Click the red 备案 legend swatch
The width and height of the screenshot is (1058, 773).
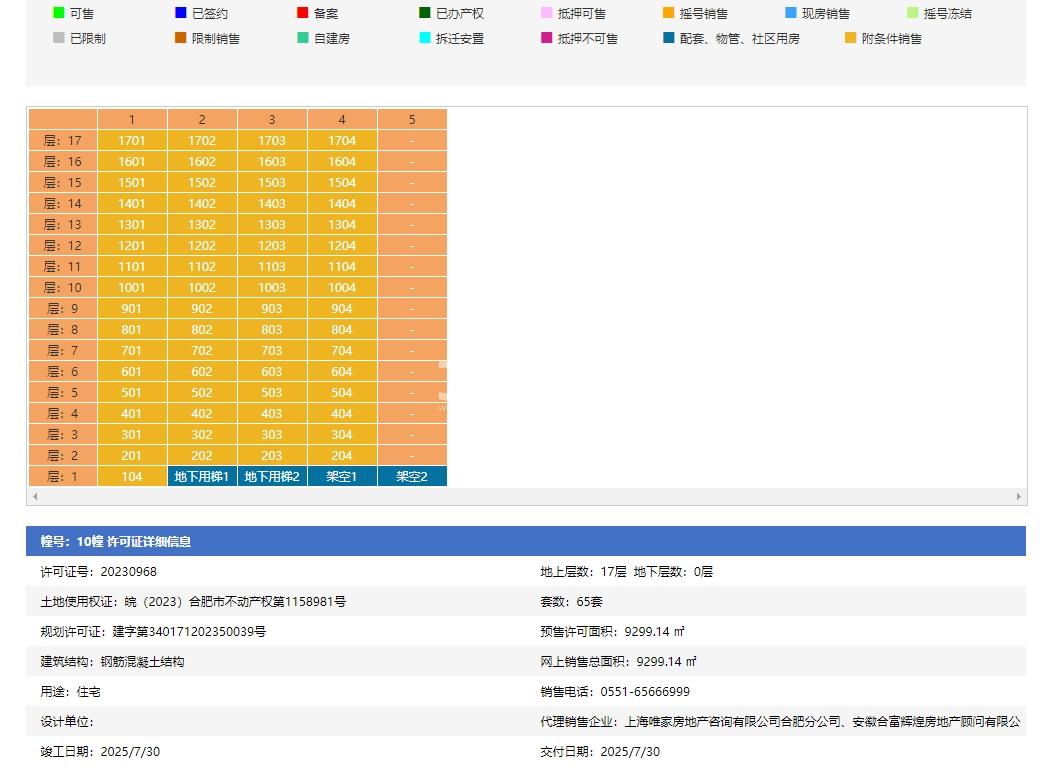(303, 13)
